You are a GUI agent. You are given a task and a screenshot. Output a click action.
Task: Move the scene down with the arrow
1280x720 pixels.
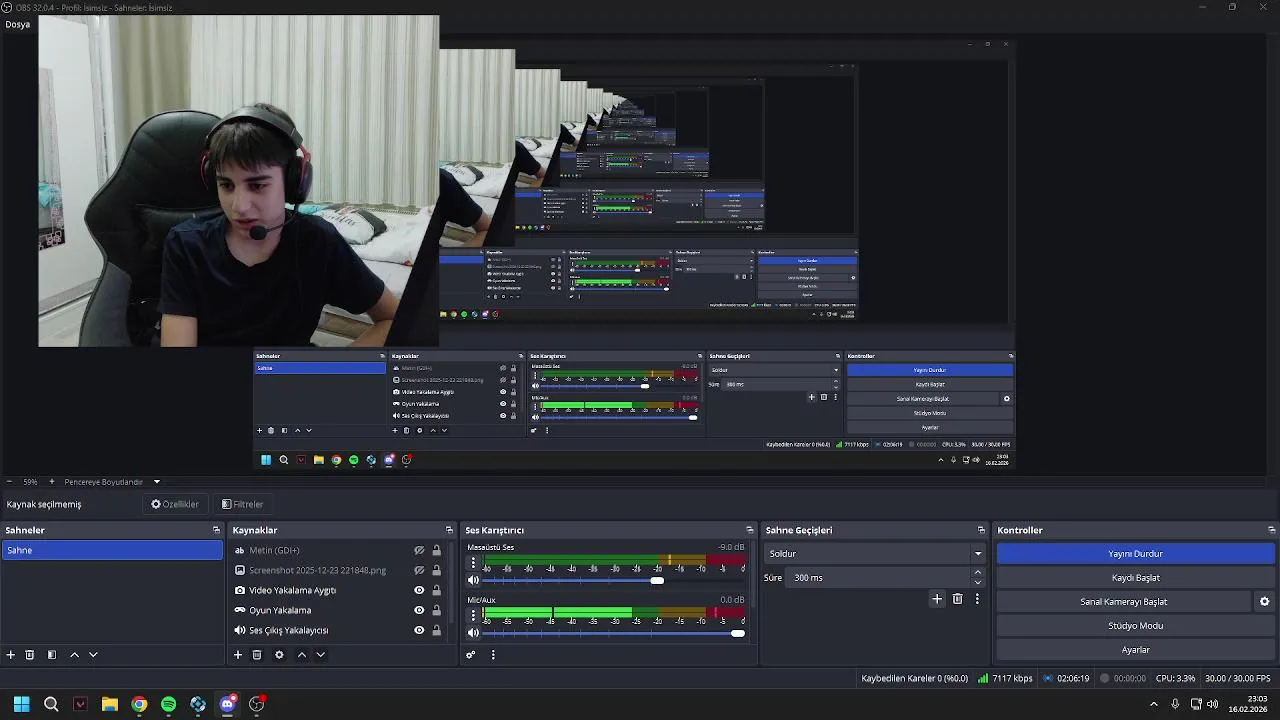(93, 655)
